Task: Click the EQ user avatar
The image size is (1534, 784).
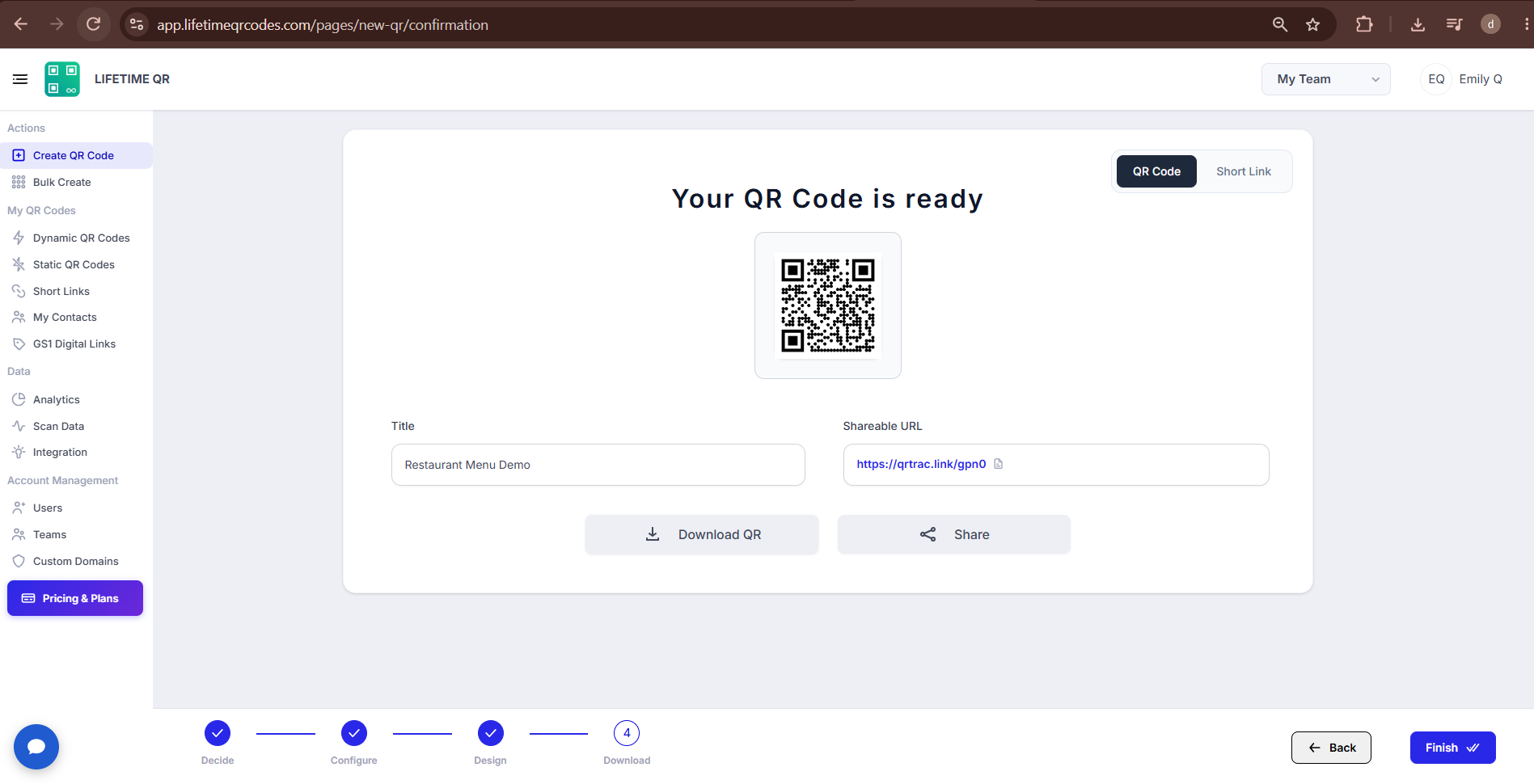Action: [x=1436, y=79]
